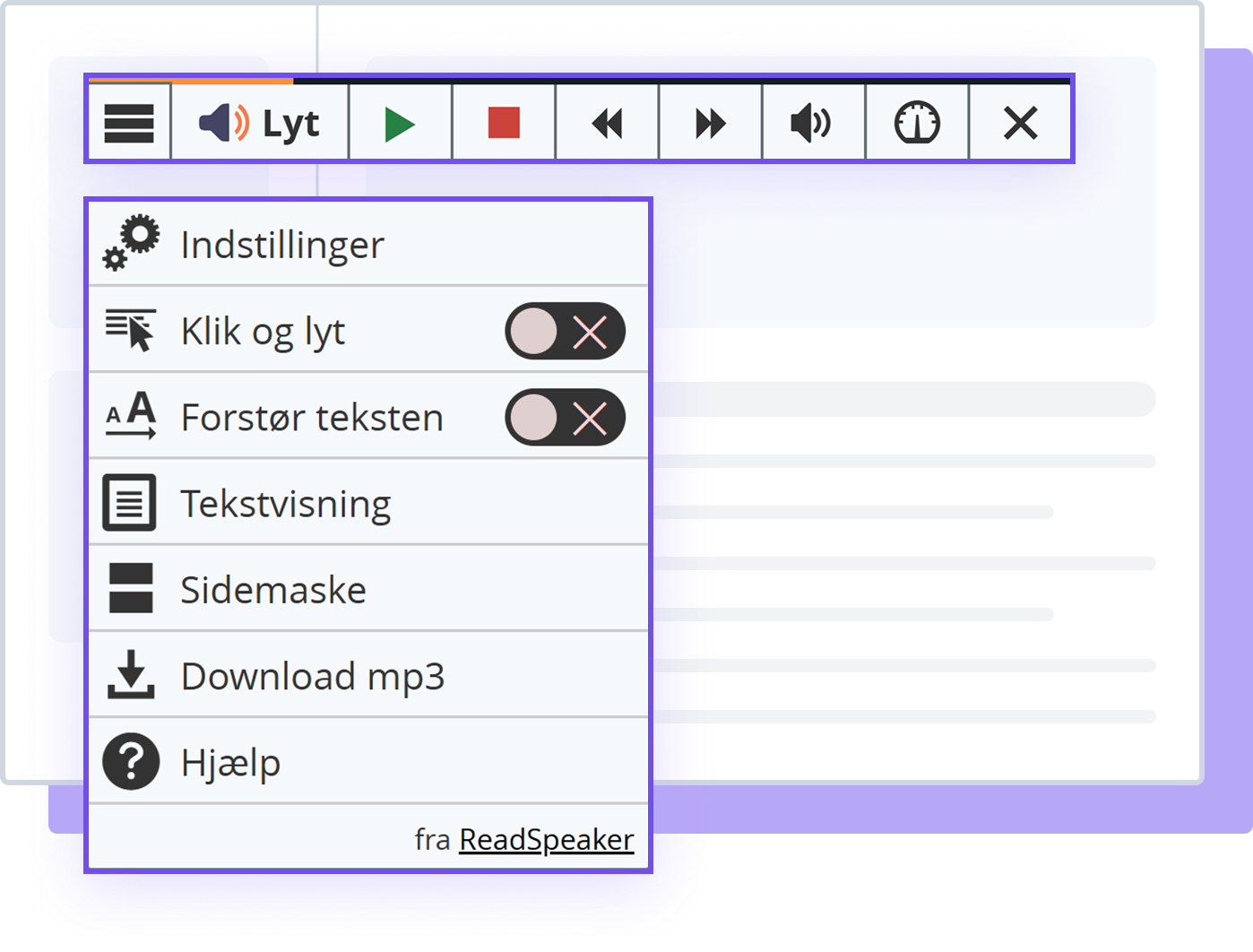Select Download mp3 from the menu

314,676
